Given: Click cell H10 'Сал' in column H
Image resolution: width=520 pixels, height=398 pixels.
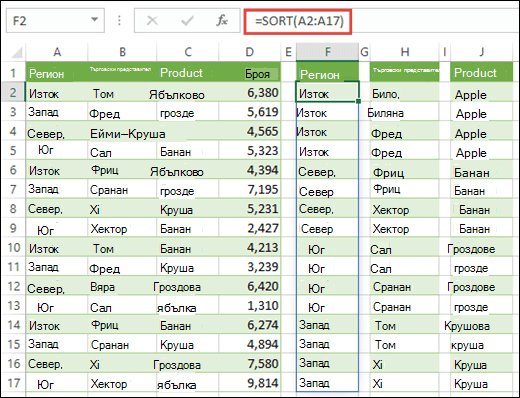Looking at the screenshot, I should (x=405, y=247).
